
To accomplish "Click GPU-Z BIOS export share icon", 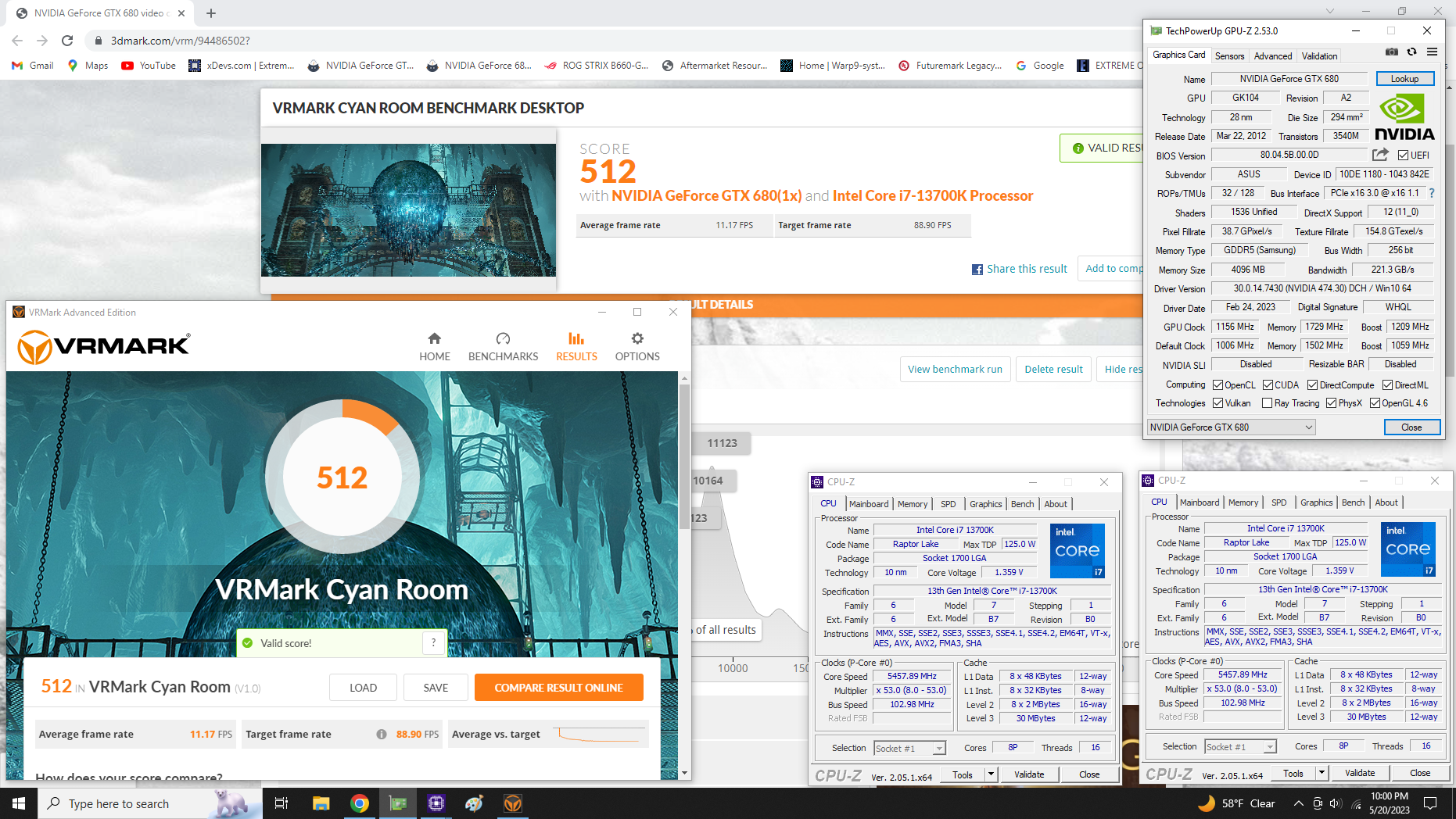I will [x=1380, y=155].
